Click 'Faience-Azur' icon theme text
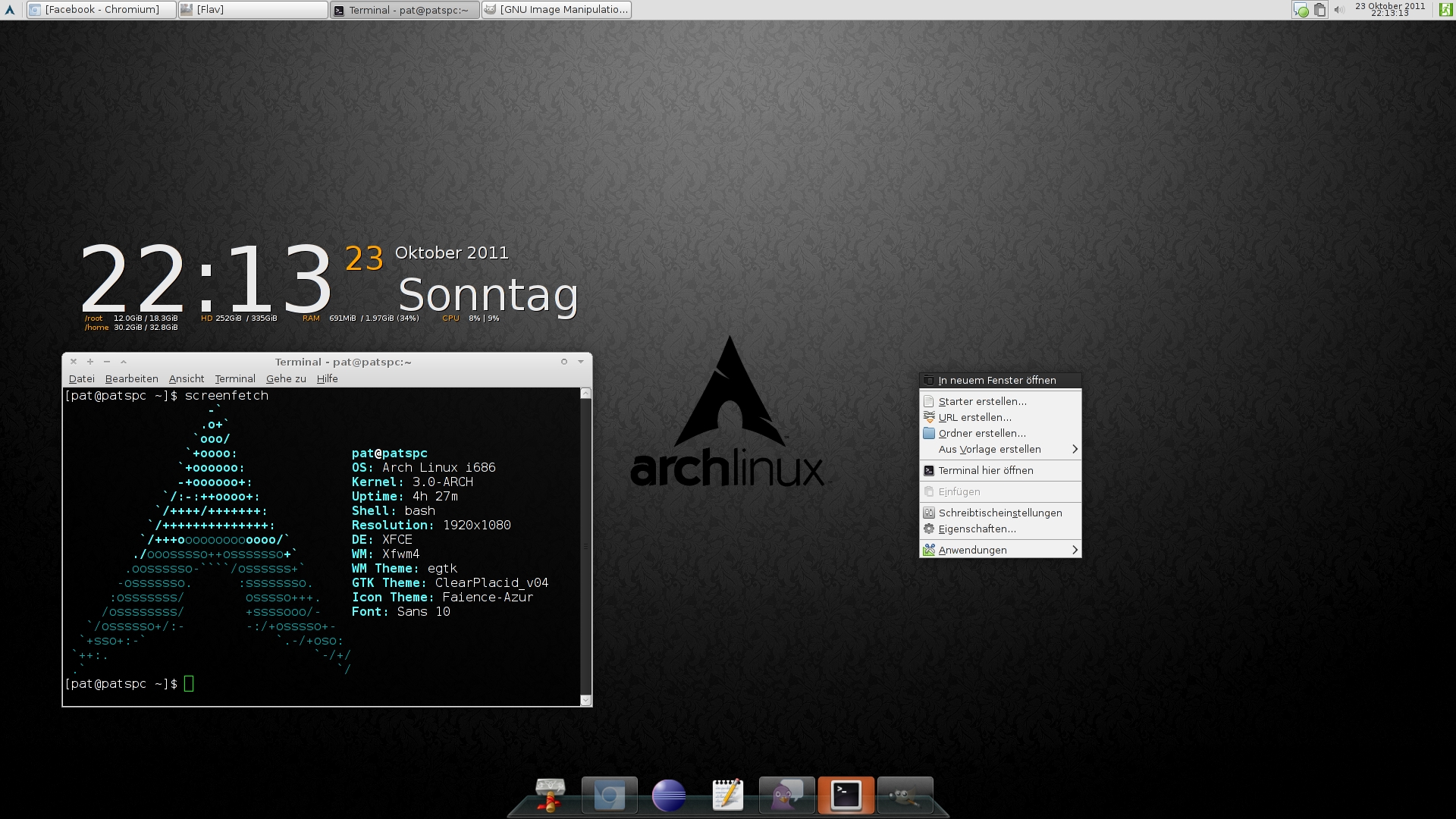This screenshot has height=819, width=1456. (488, 598)
